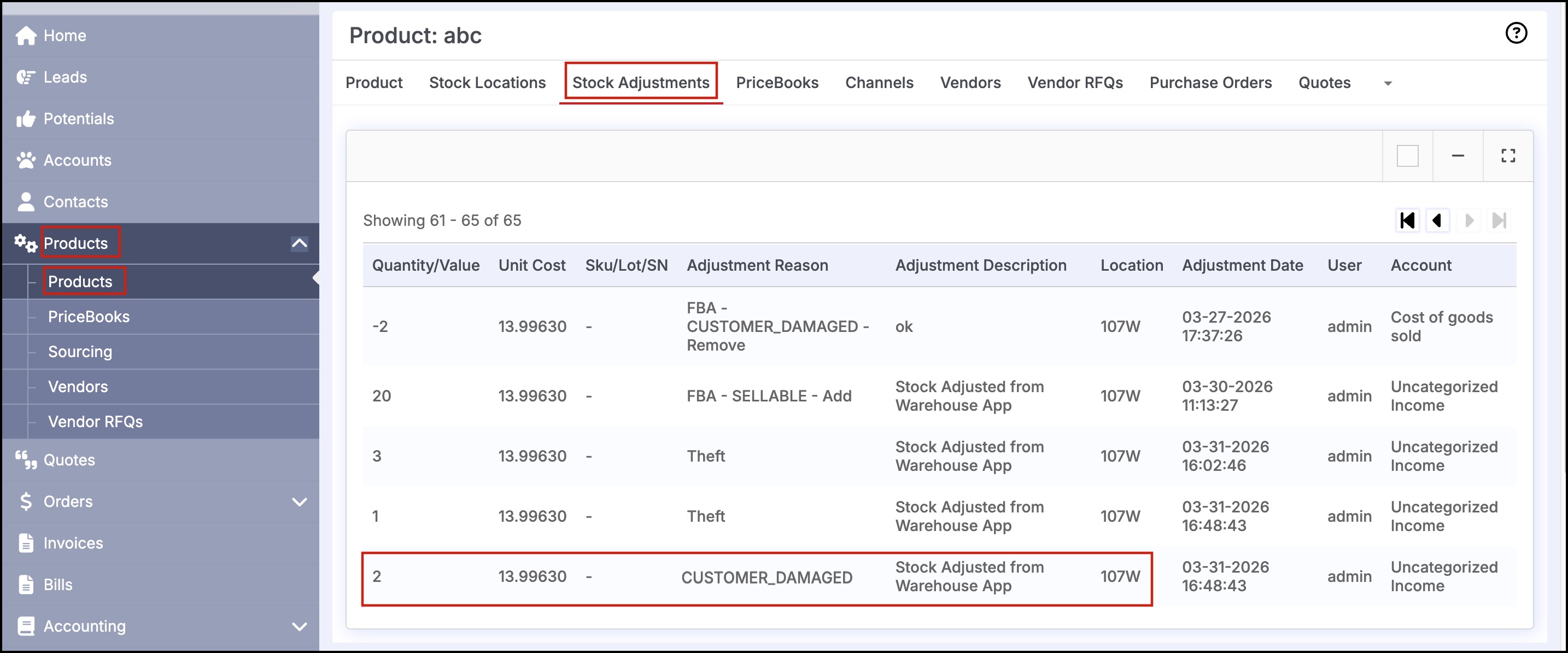Switch to the Purchase Orders tab

tap(1210, 83)
